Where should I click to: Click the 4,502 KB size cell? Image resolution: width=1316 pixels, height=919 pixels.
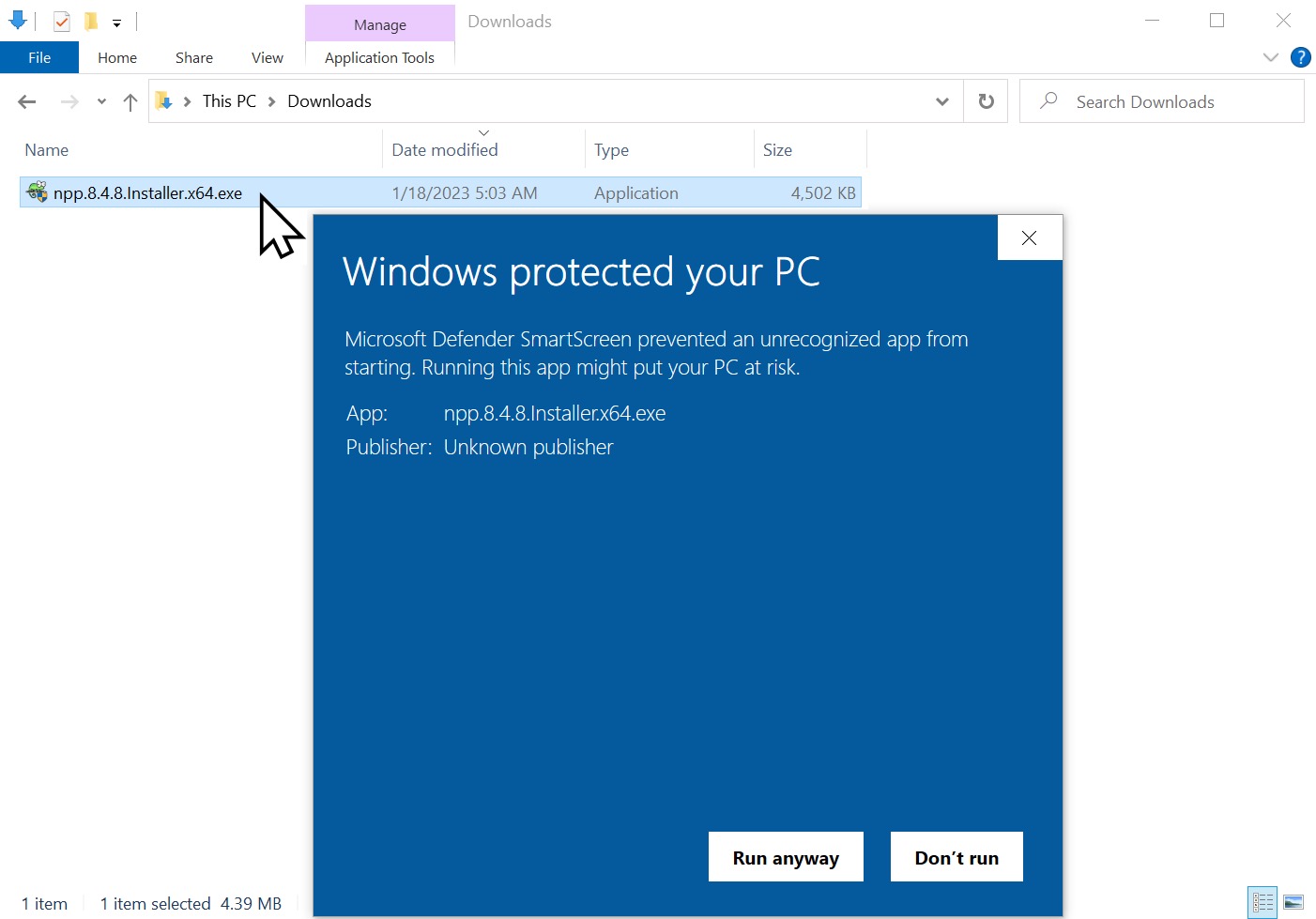(823, 193)
